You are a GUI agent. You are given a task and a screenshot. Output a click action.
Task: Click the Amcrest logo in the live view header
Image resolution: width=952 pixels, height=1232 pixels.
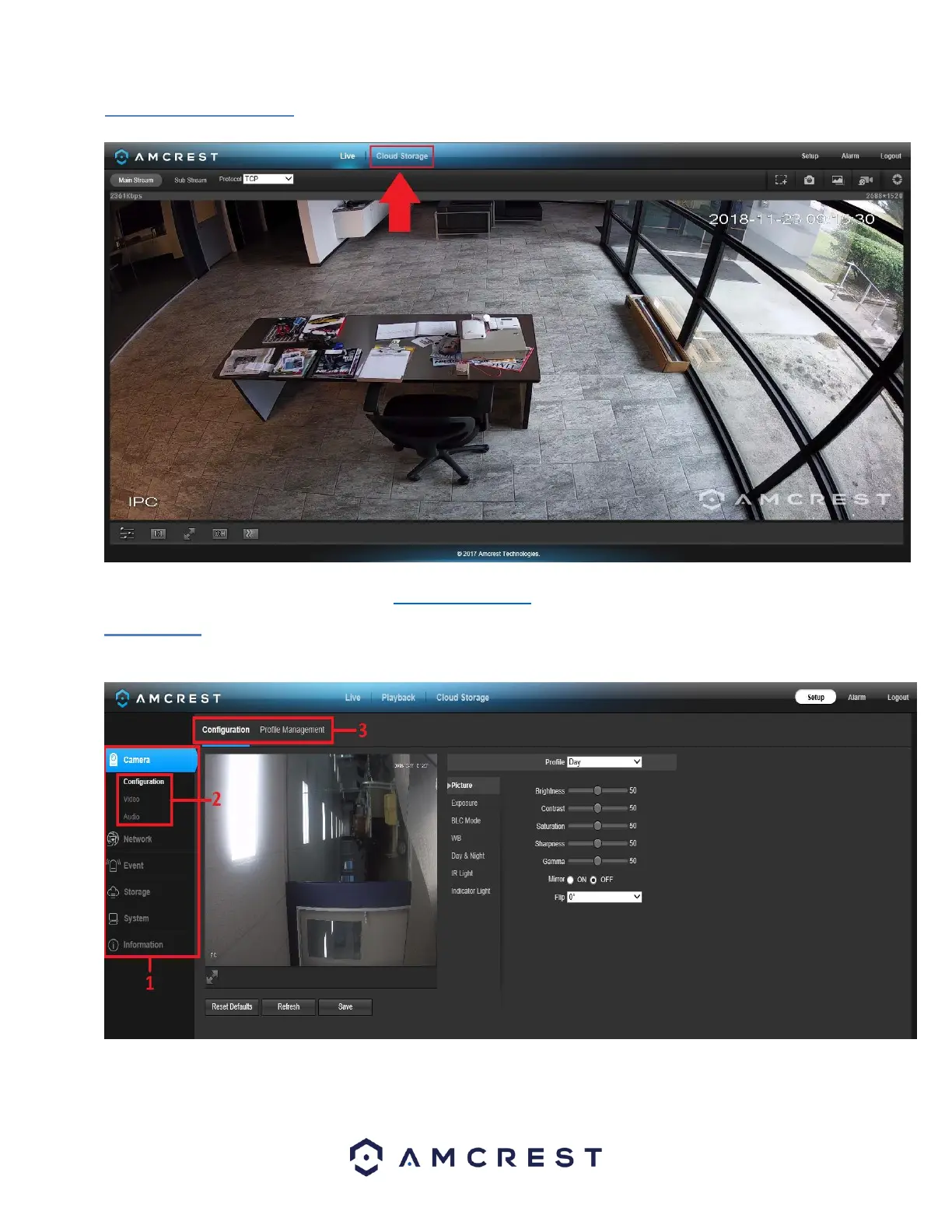tap(166, 156)
